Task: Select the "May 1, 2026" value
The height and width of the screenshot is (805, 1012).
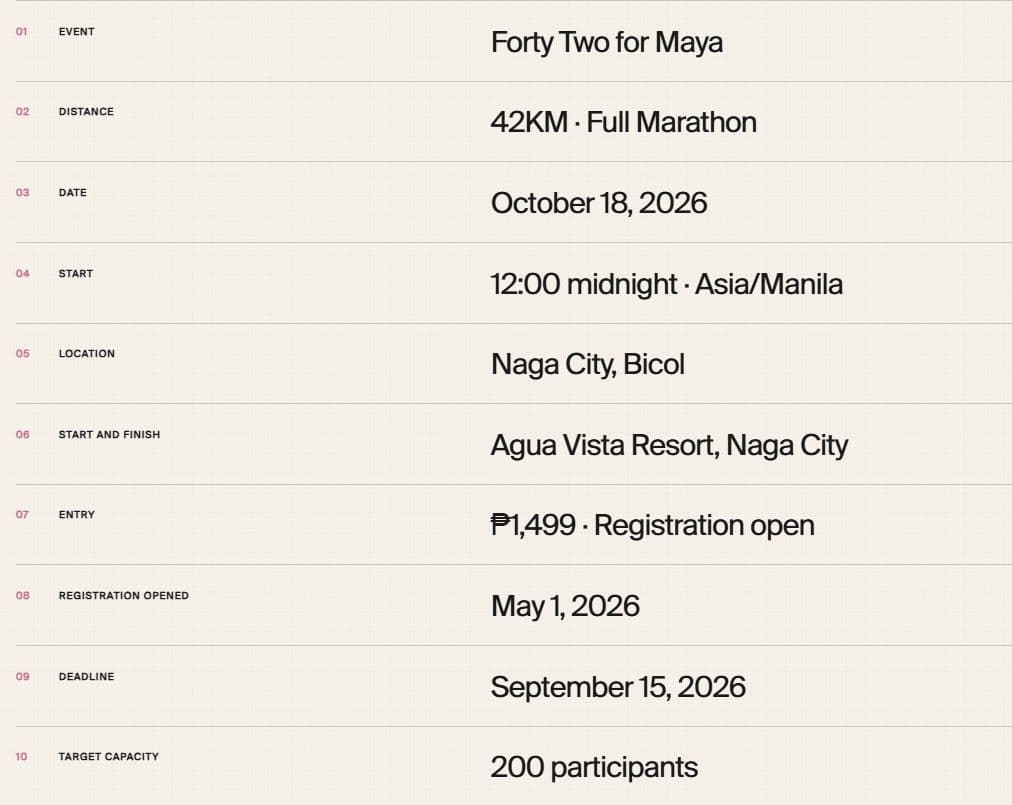Action: [565, 607]
